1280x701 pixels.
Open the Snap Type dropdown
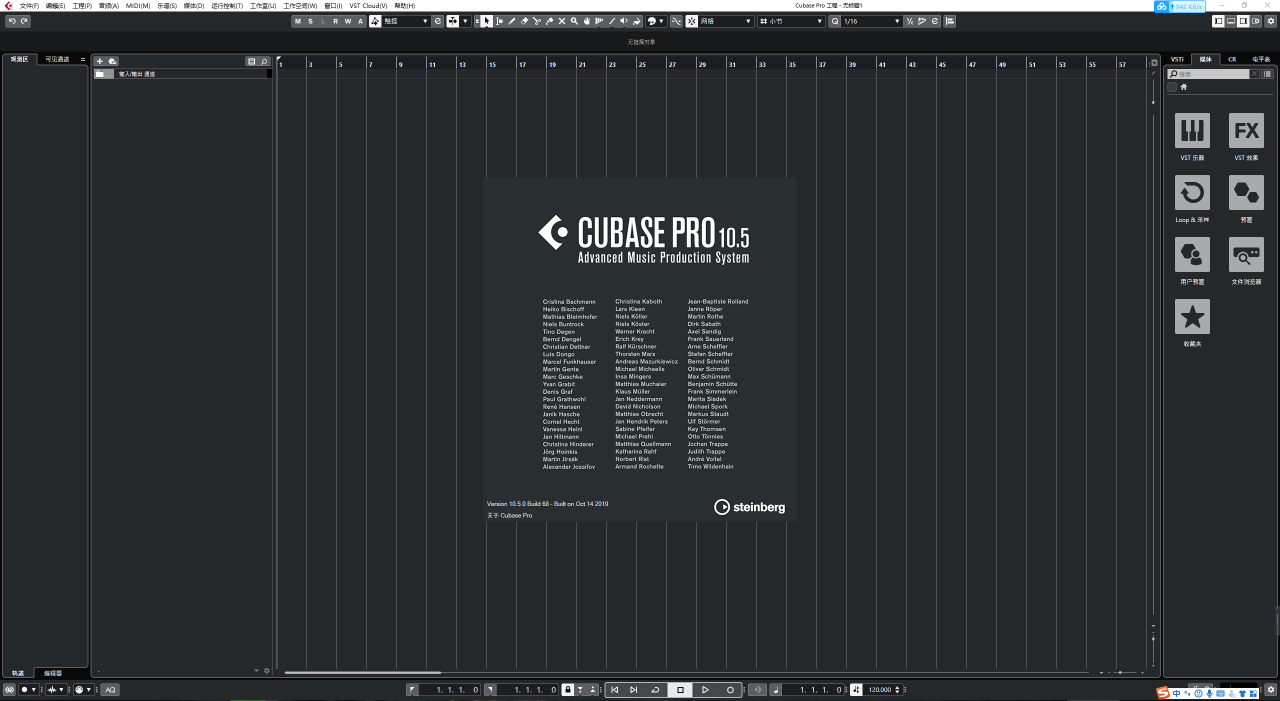pyautogui.click(x=726, y=21)
